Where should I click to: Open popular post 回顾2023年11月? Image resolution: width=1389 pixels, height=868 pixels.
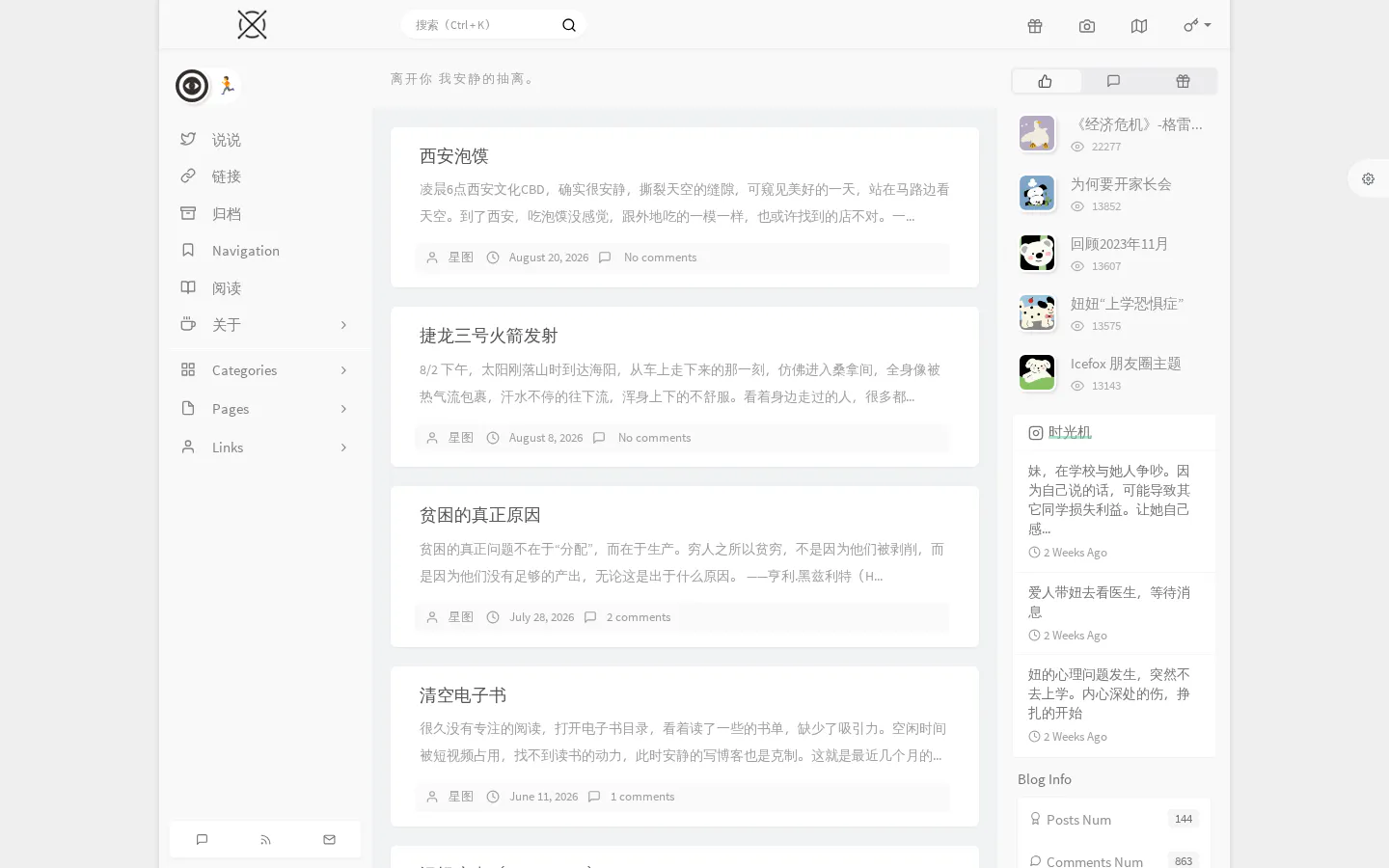point(1119,244)
